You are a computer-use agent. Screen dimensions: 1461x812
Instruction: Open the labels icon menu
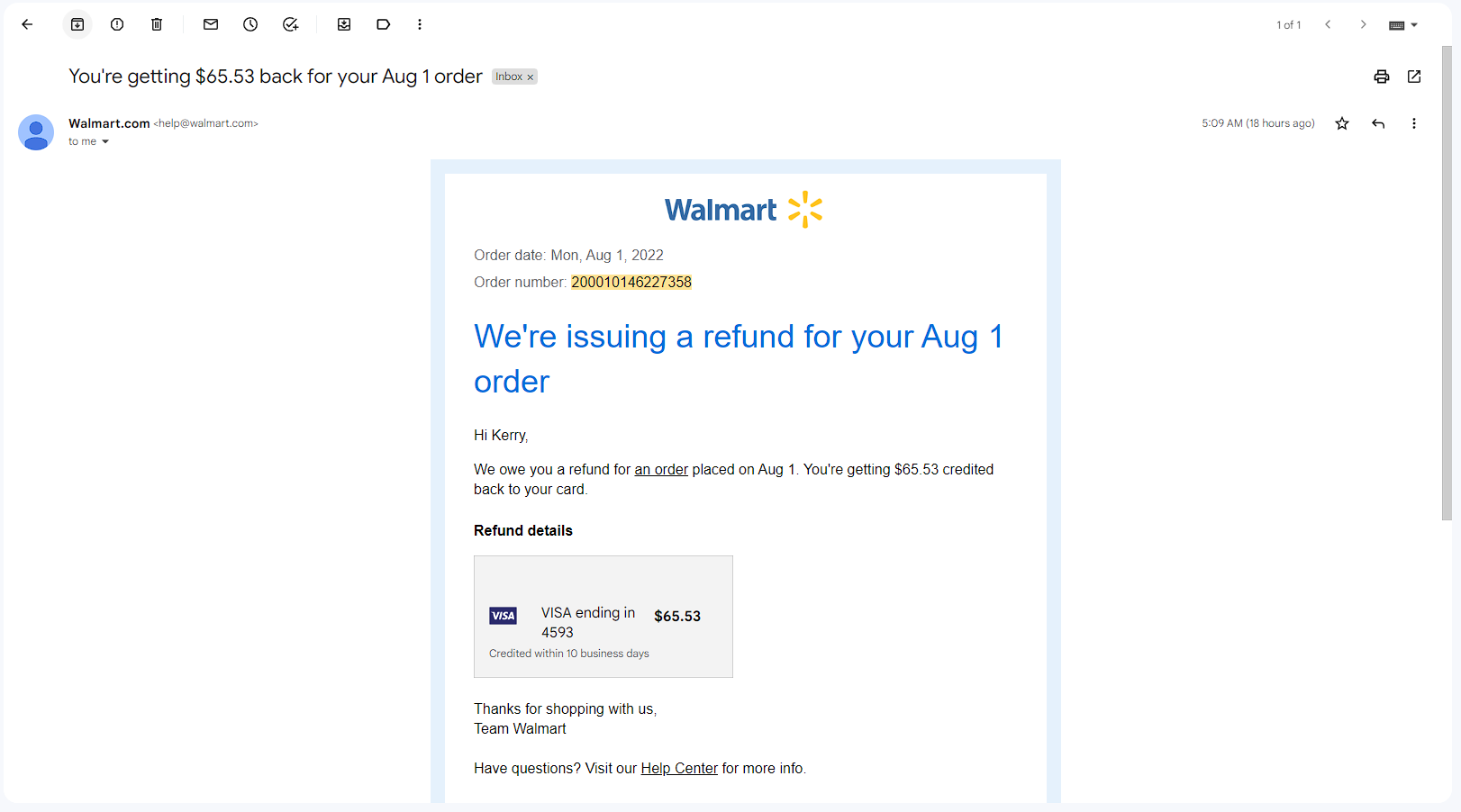click(x=384, y=24)
